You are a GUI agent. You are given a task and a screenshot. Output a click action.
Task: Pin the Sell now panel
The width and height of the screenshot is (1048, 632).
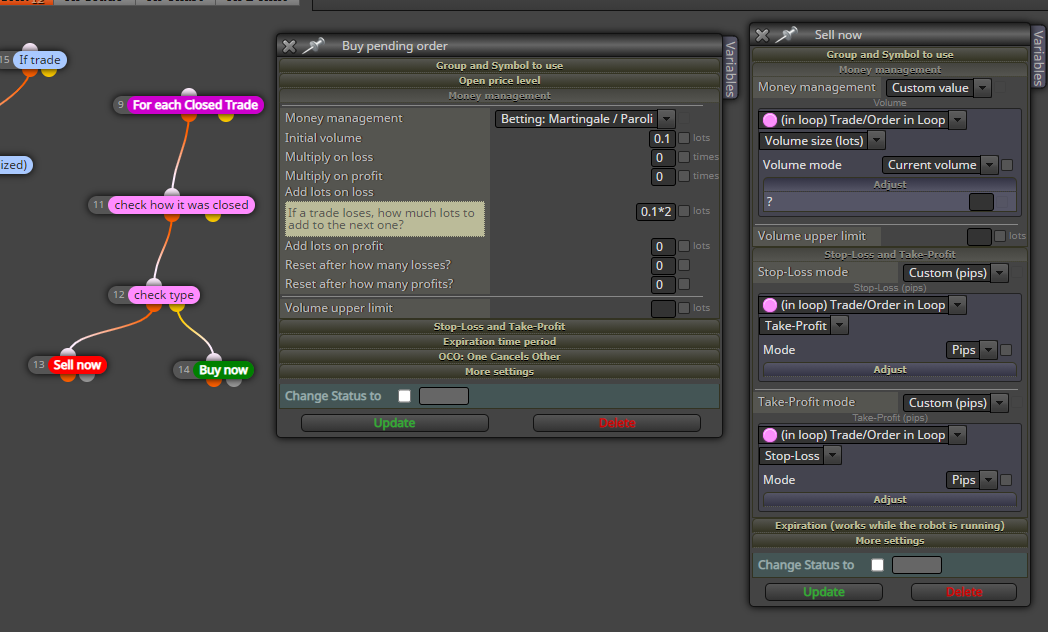pos(787,34)
